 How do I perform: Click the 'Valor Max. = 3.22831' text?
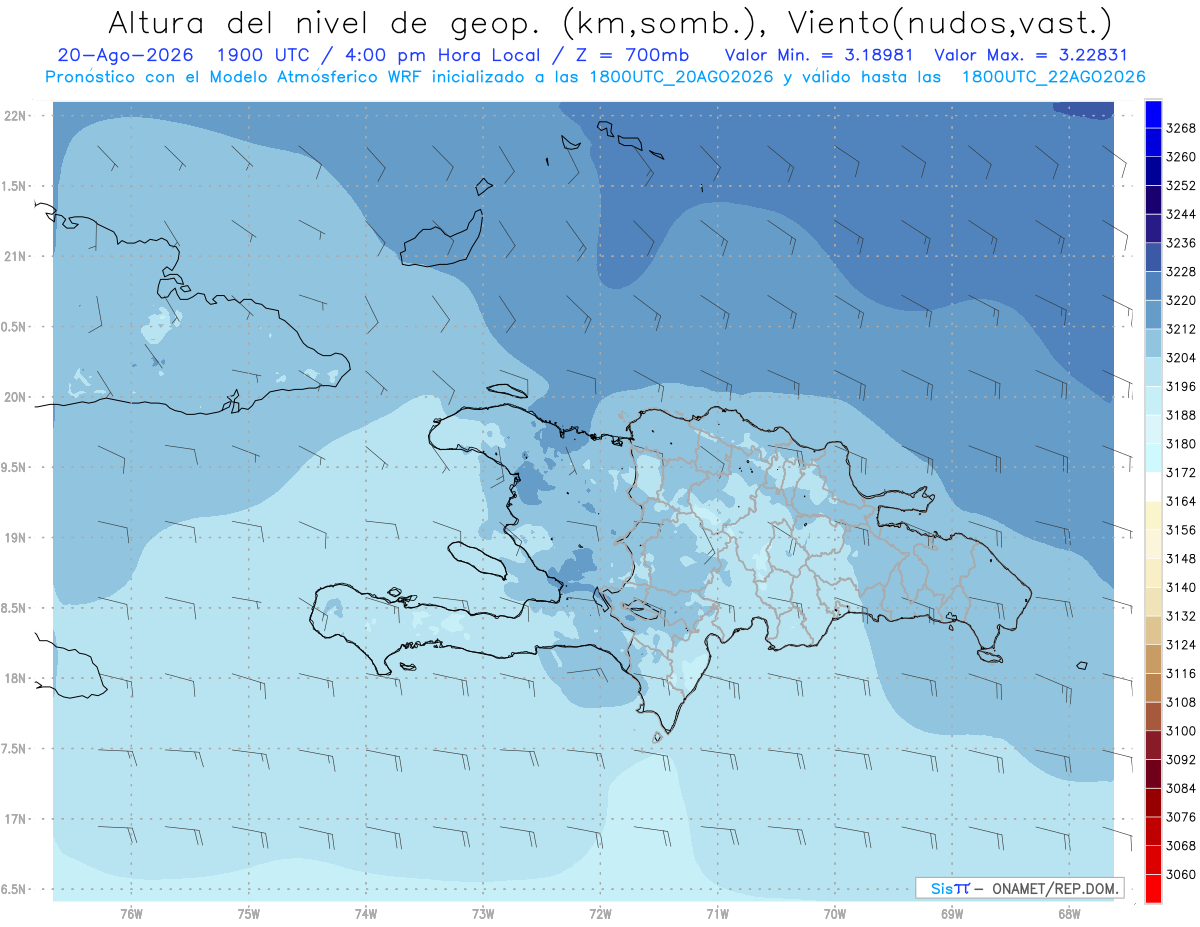(1030, 55)
